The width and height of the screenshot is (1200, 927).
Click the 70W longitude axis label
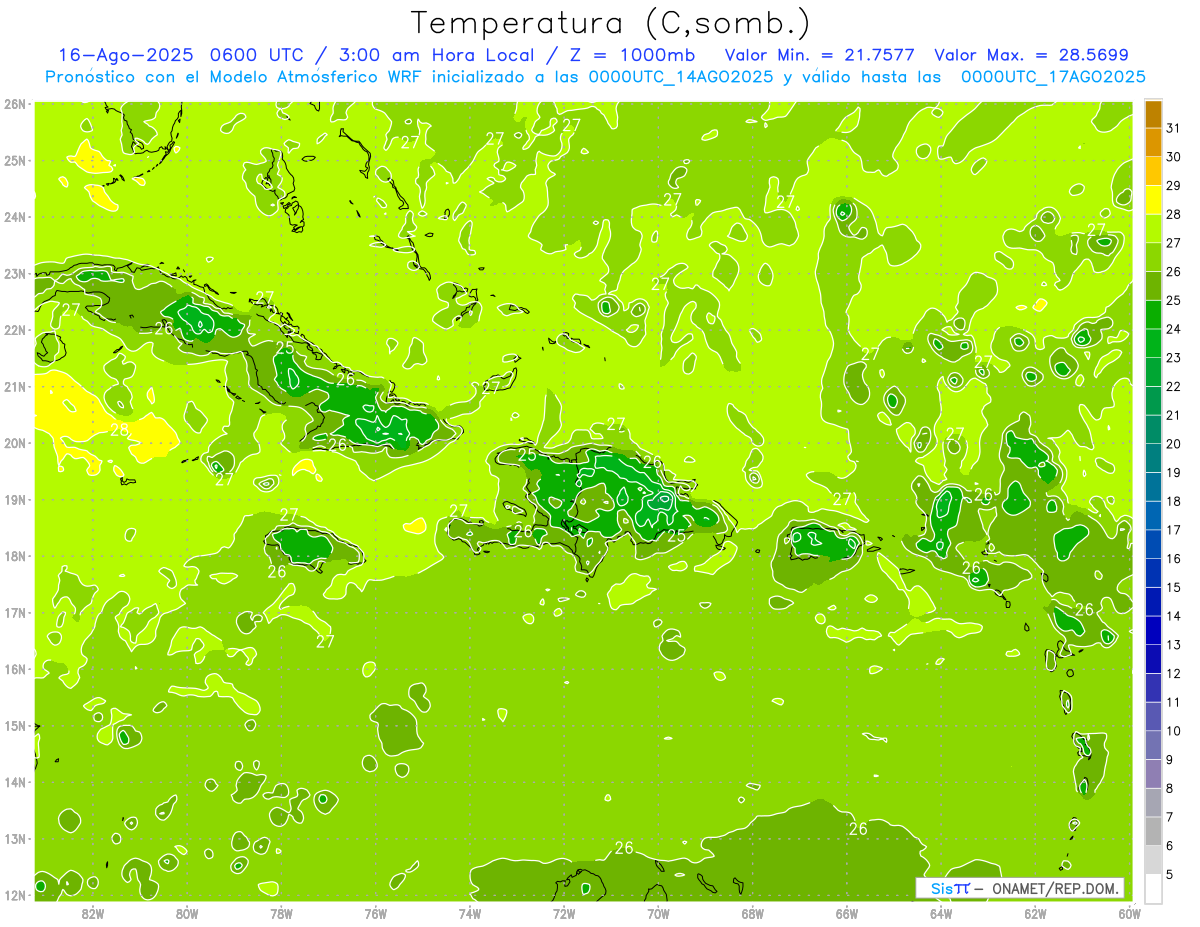(658, 913)
